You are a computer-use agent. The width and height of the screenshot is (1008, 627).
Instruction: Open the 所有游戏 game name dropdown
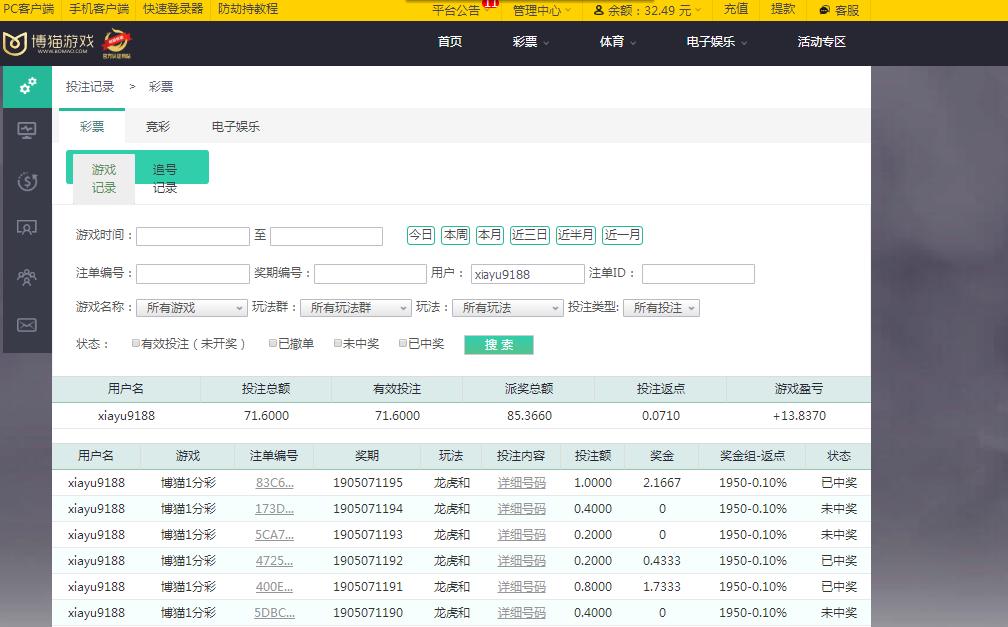pyautogui.click(x=190, y=308)
